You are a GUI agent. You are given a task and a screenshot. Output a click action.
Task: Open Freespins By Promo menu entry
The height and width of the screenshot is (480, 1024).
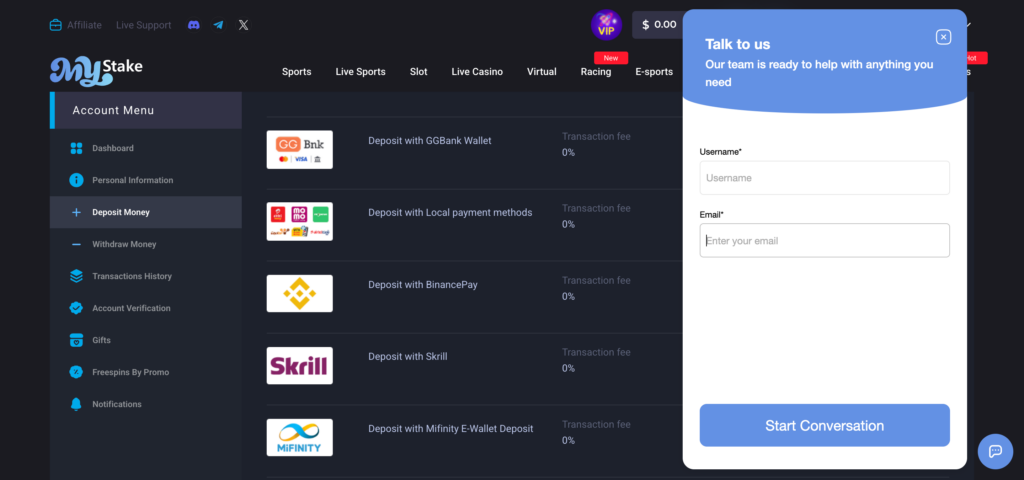tap(146, 372)
